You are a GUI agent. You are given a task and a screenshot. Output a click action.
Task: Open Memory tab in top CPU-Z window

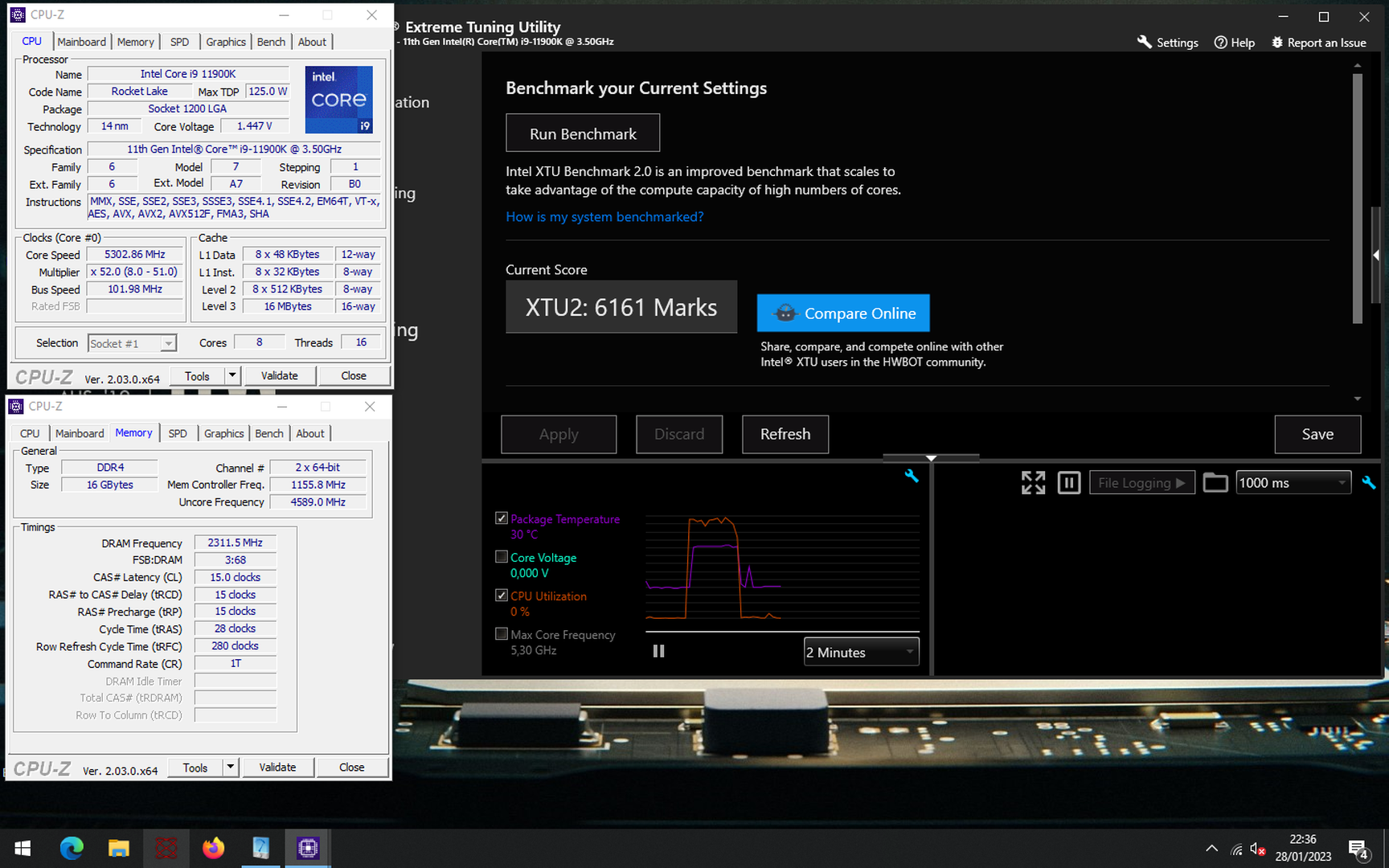135,42
